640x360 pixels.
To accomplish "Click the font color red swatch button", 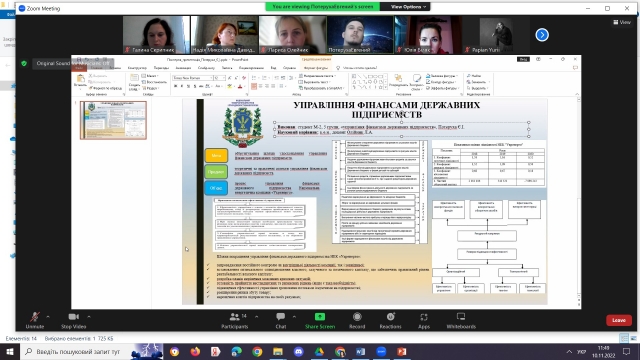I will pyautogui.click(x=240, y=86).
